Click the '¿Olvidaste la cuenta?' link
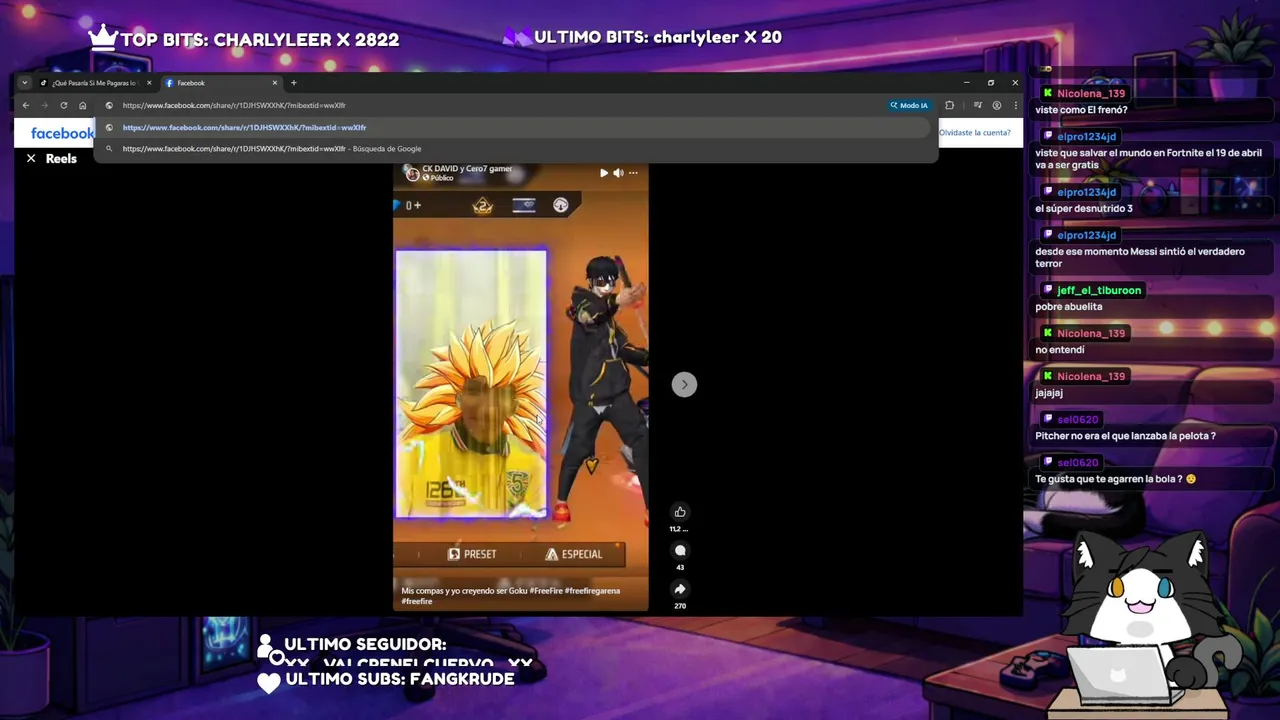 pos(974,132)
